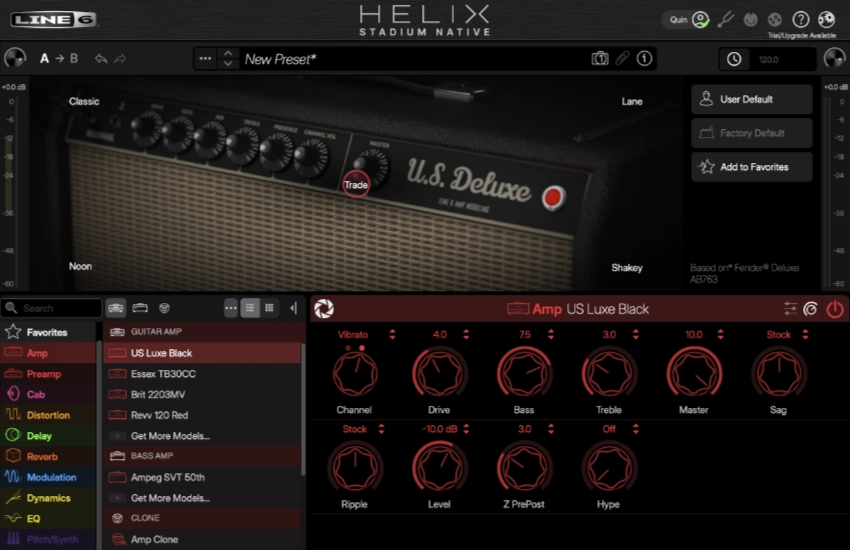Image resolution: width=850 pixels, height=550 pixels.
Task: Open the tuner via the tuning fork icon
Action: [x=725, y=20]
